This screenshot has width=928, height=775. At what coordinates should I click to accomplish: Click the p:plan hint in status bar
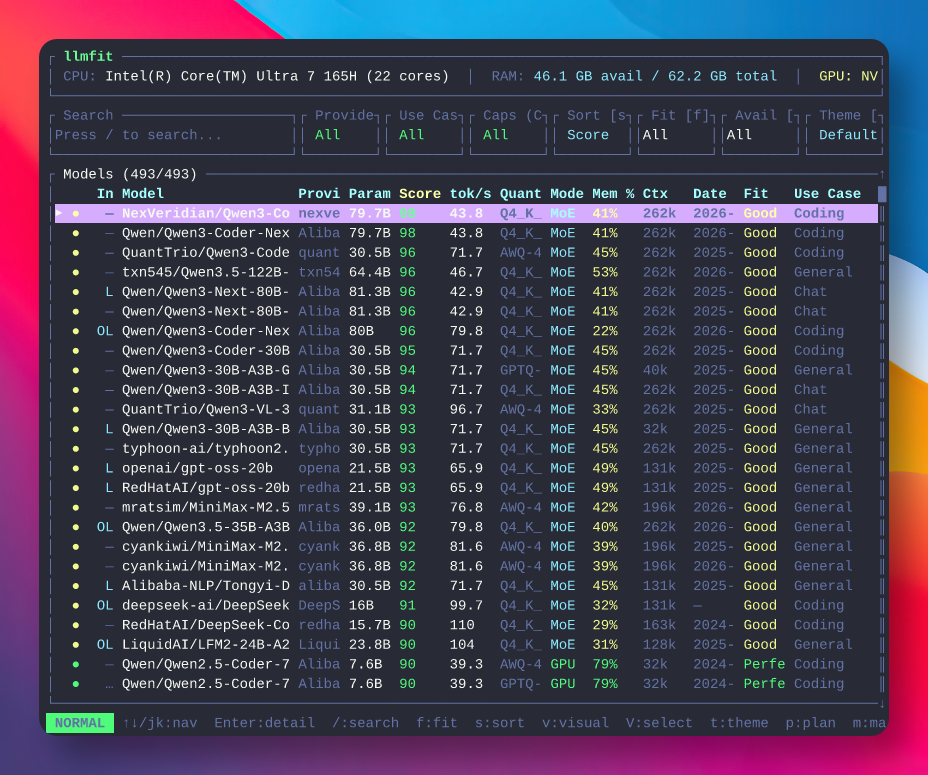click(x=810, y=723)
